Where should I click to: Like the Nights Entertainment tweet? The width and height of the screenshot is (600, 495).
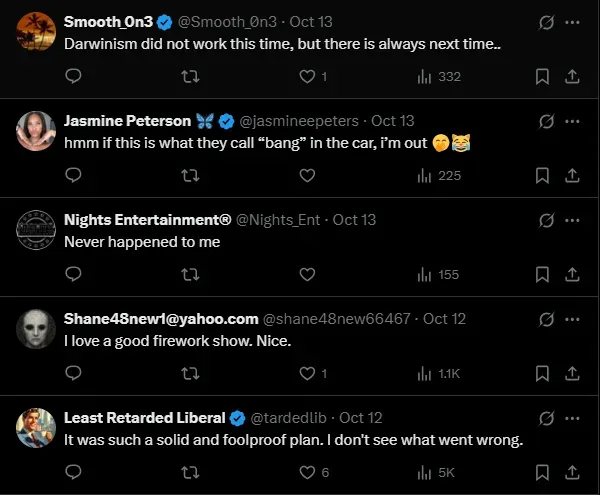point(308,274)
